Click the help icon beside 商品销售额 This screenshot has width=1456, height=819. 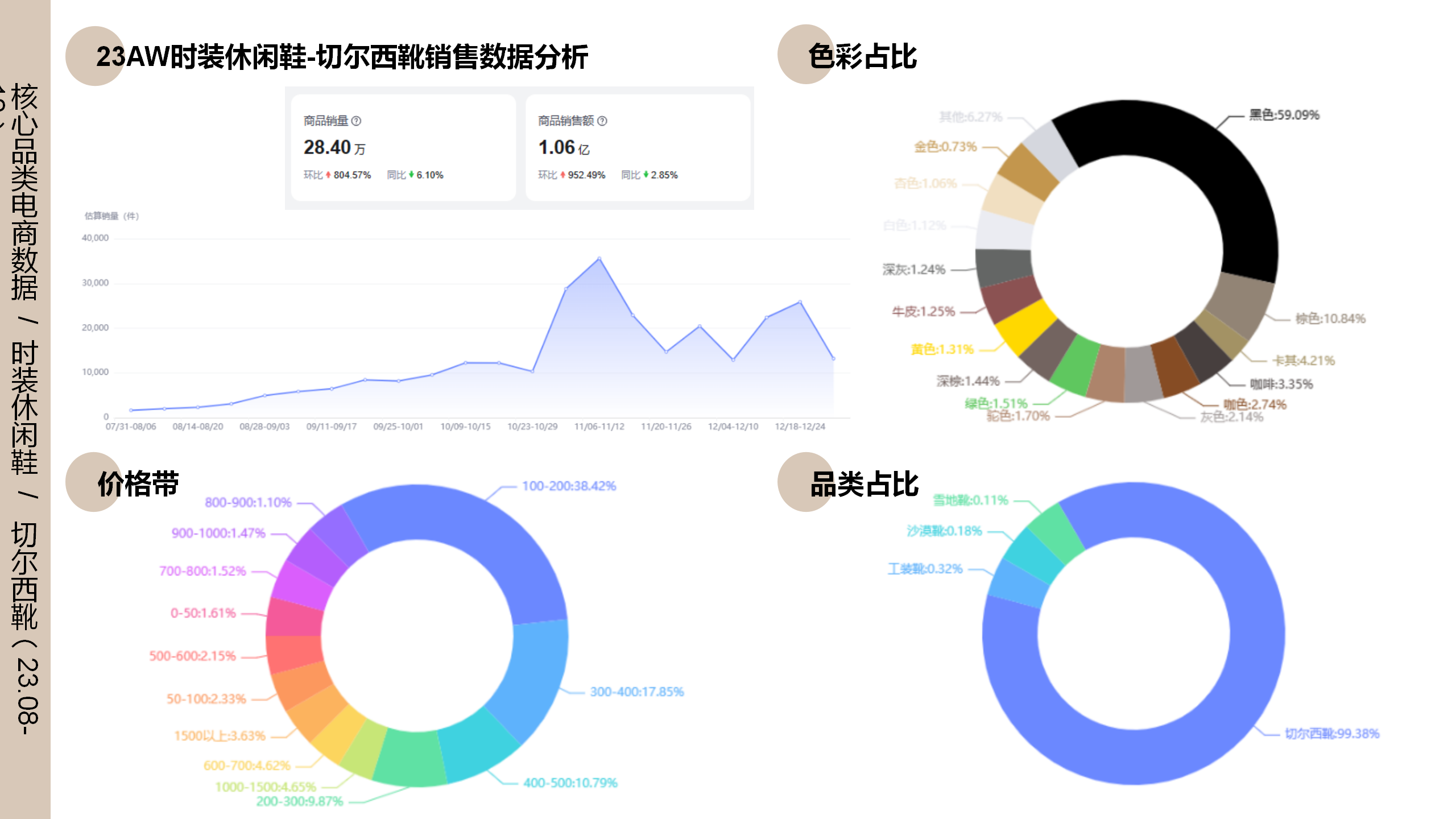click(602, 121)
